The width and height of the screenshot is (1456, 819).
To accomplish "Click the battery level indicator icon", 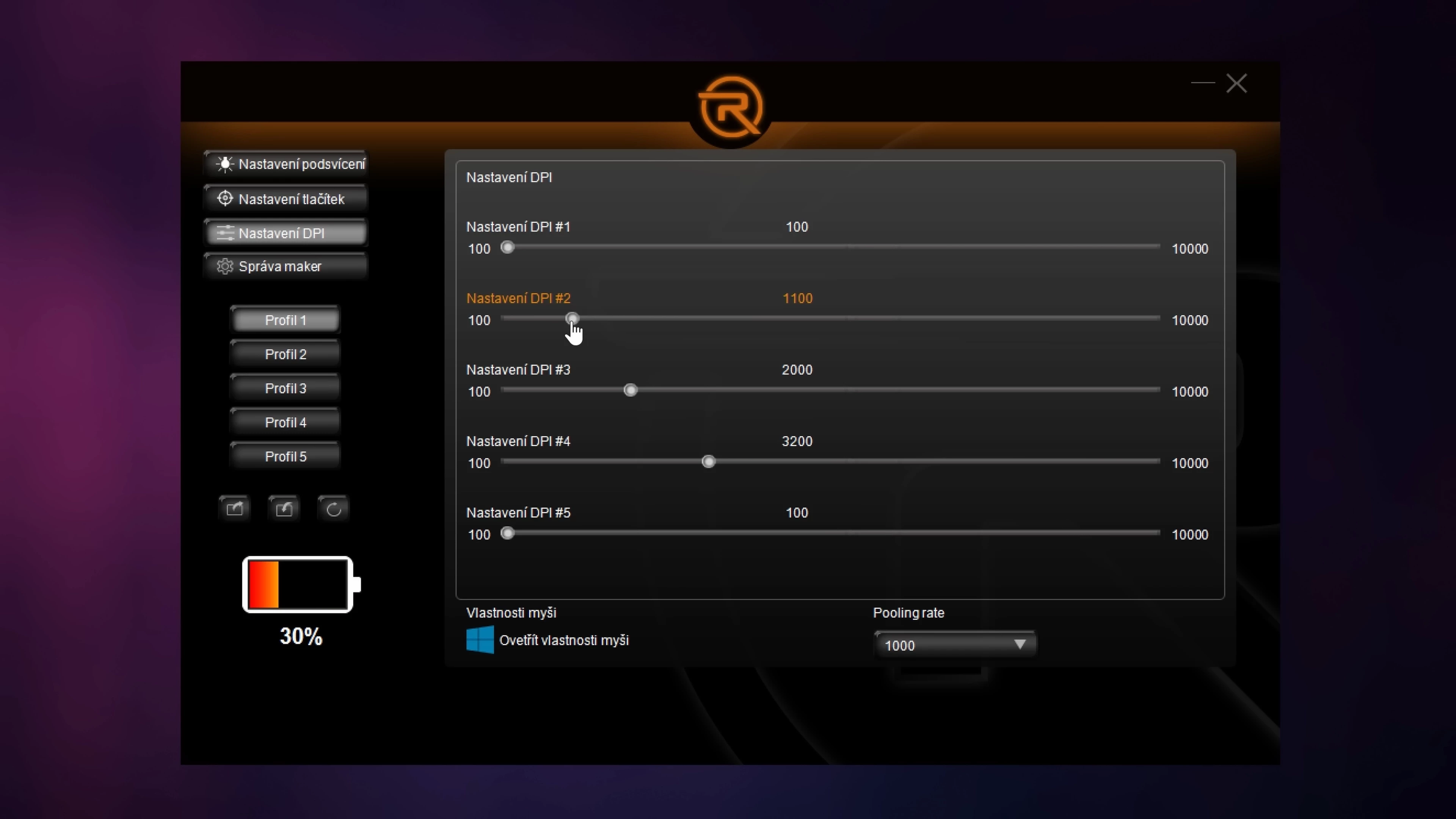I will point(301,584).
